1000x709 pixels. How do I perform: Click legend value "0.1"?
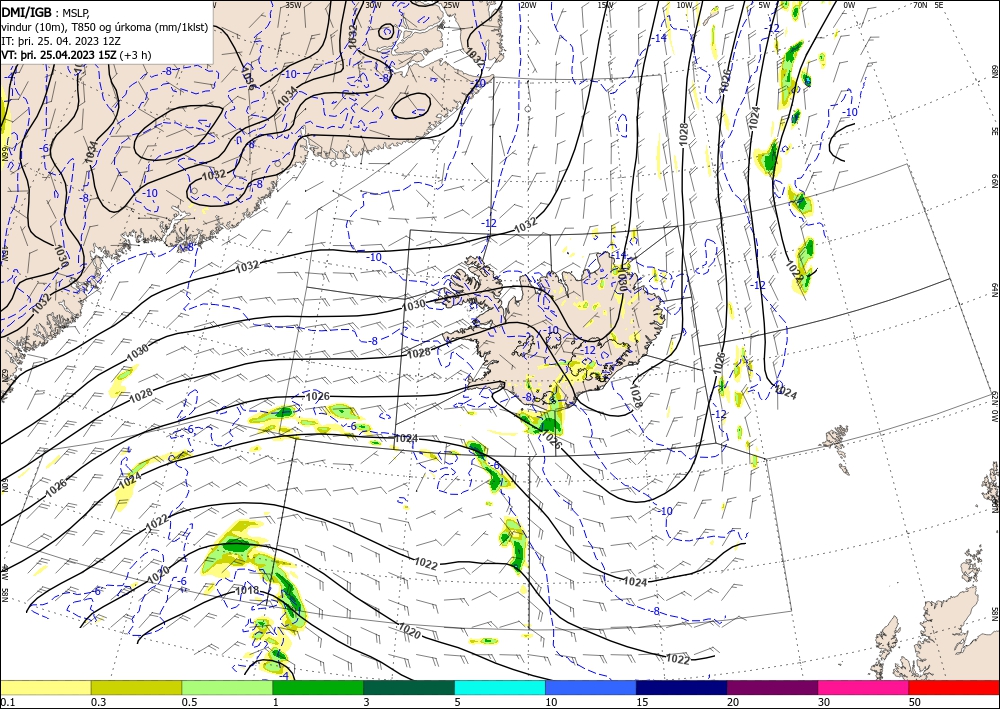pyautogui.click(x=7, y=702)
